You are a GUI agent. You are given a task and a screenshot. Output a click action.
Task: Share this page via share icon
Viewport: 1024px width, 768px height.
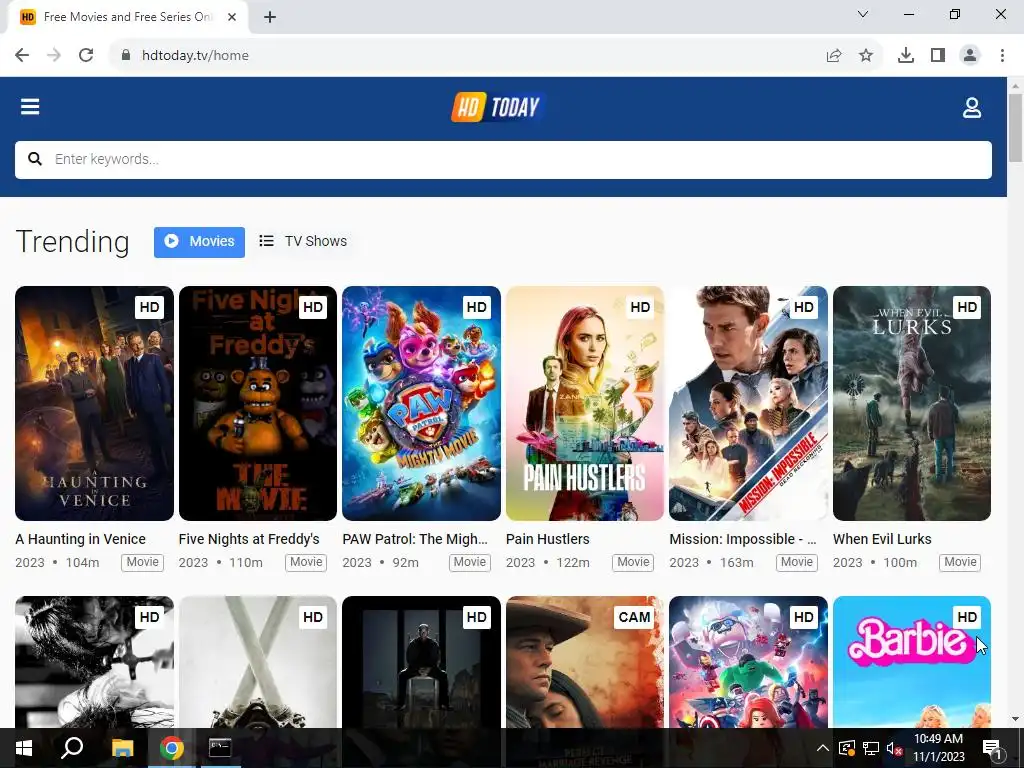click(834, 56)
